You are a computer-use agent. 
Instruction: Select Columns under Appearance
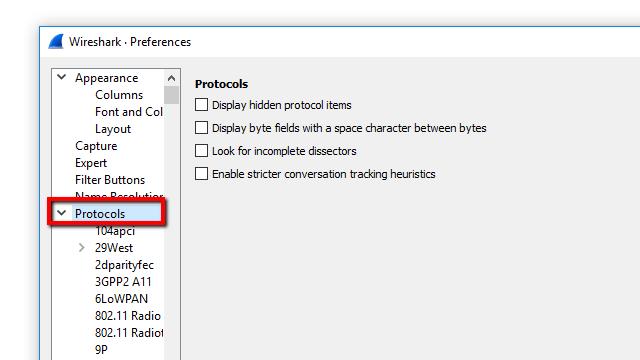point(119,95)
